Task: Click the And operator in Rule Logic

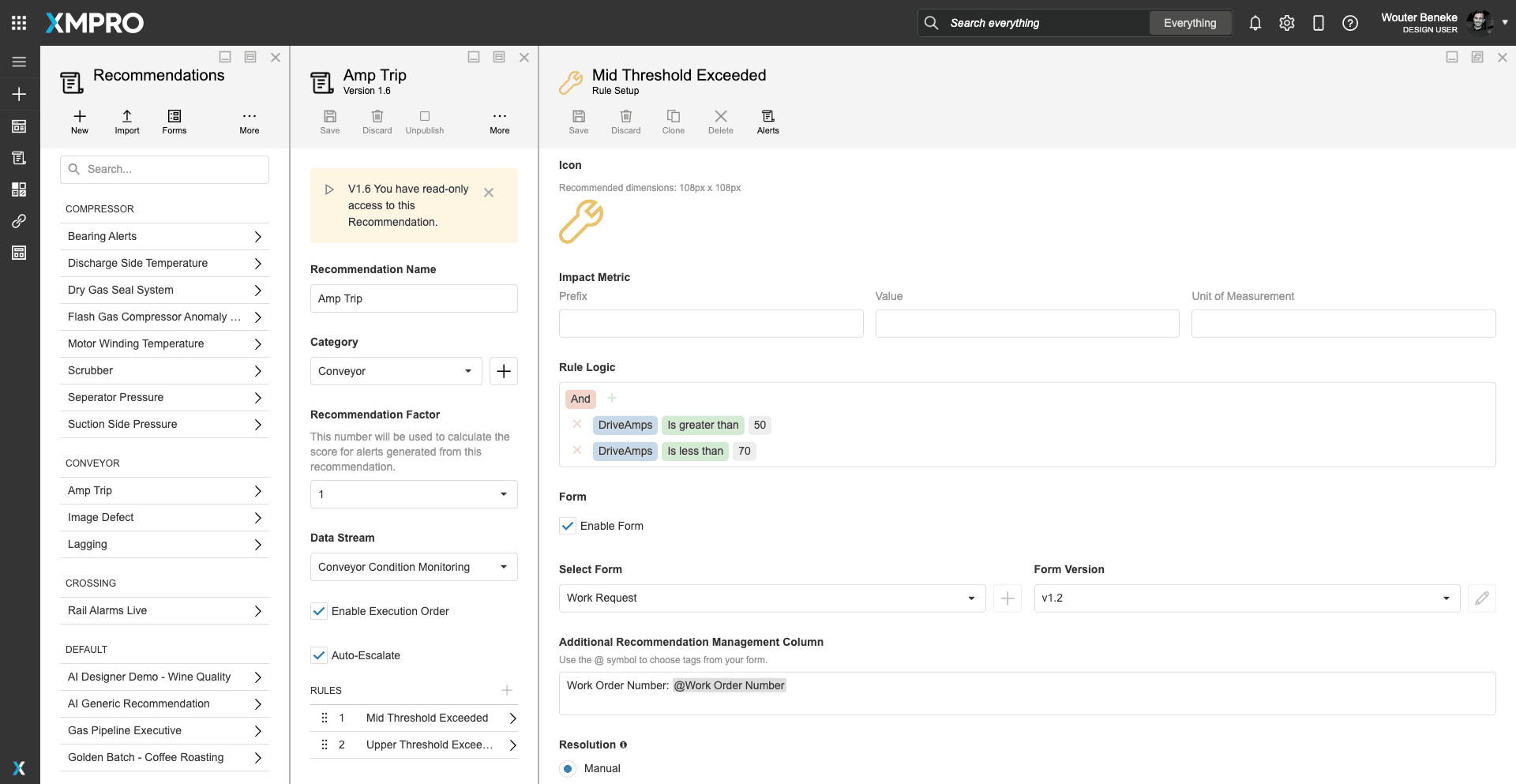Action: pyautogui.click(x=580, y=399)
